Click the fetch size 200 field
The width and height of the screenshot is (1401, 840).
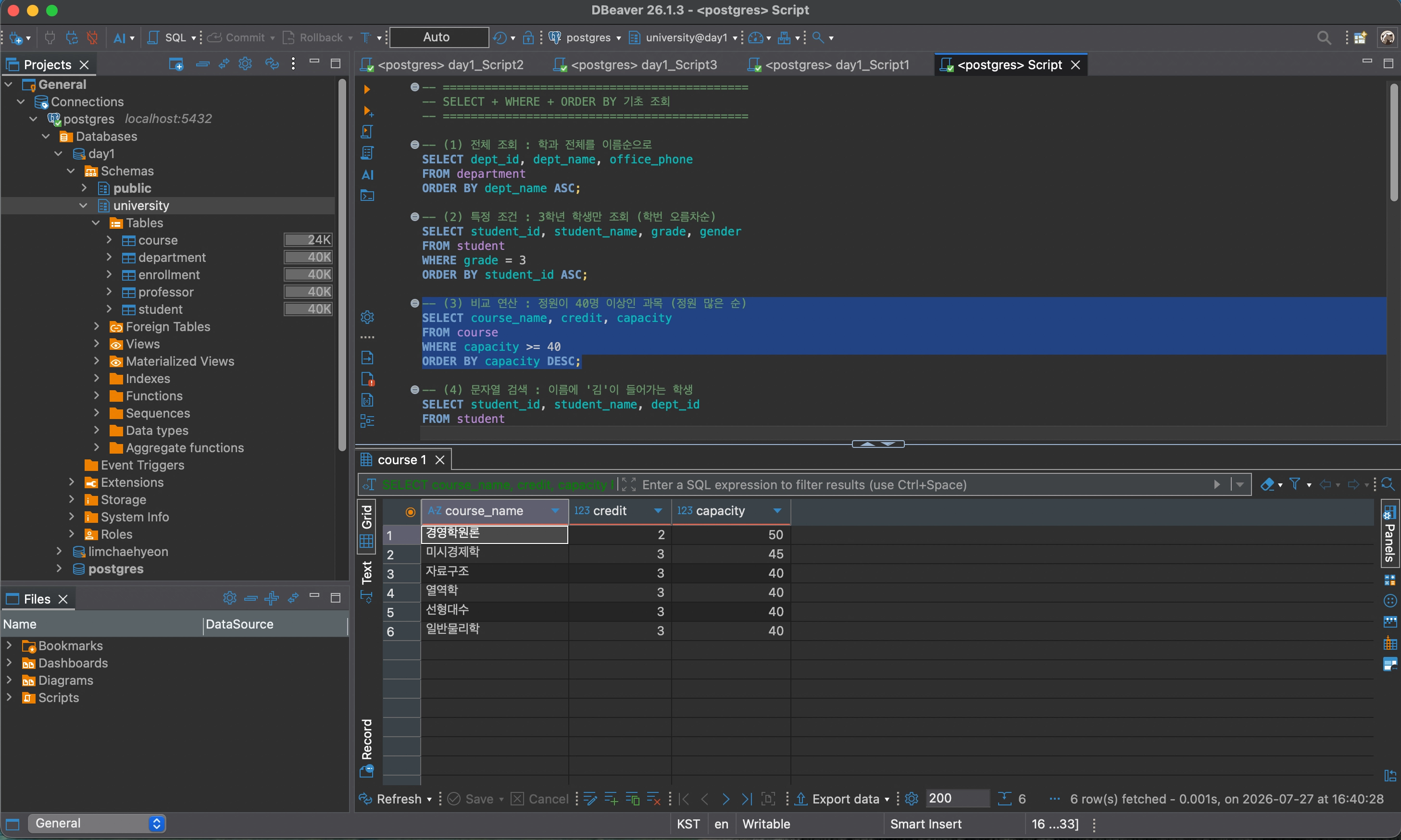pyautogui.click(x=957, y=798)
